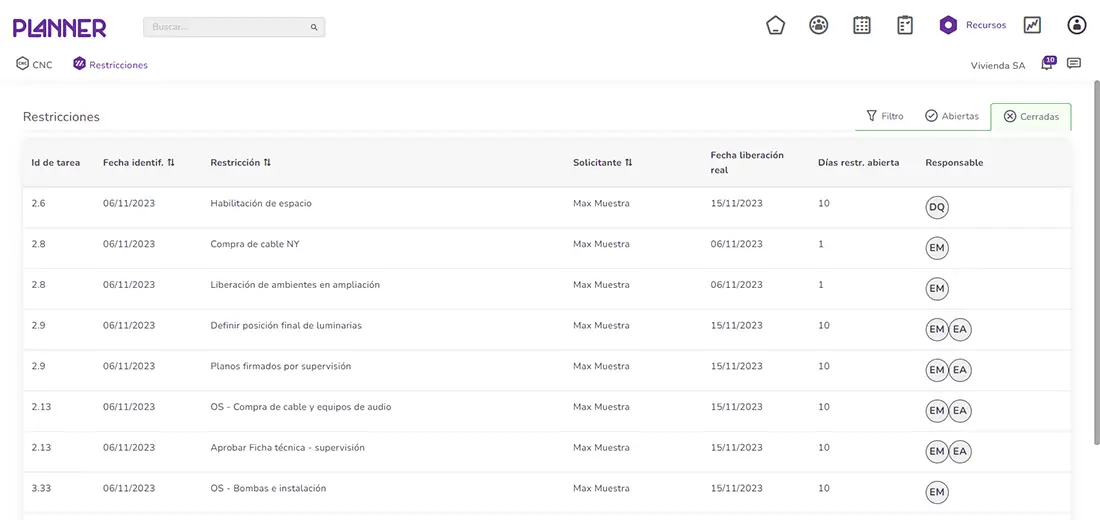Open the user profile icon
Screen dimensions: 1100x520
tap(1076, 25)
